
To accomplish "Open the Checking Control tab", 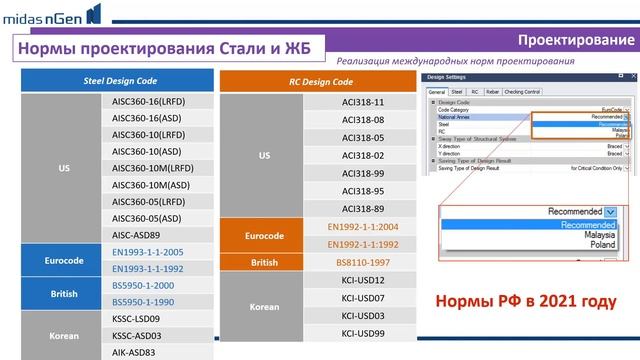I will pyautogui.click(x=522, y=92).
